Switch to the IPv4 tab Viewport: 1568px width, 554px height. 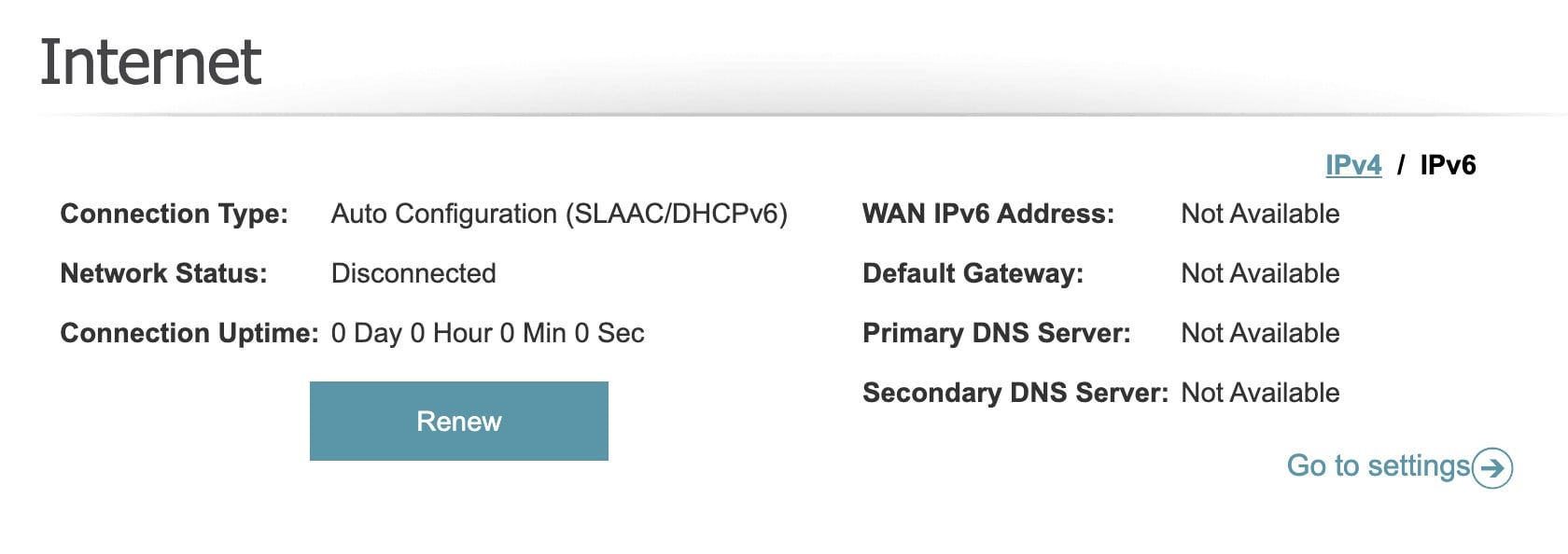tap(1352, 165)
